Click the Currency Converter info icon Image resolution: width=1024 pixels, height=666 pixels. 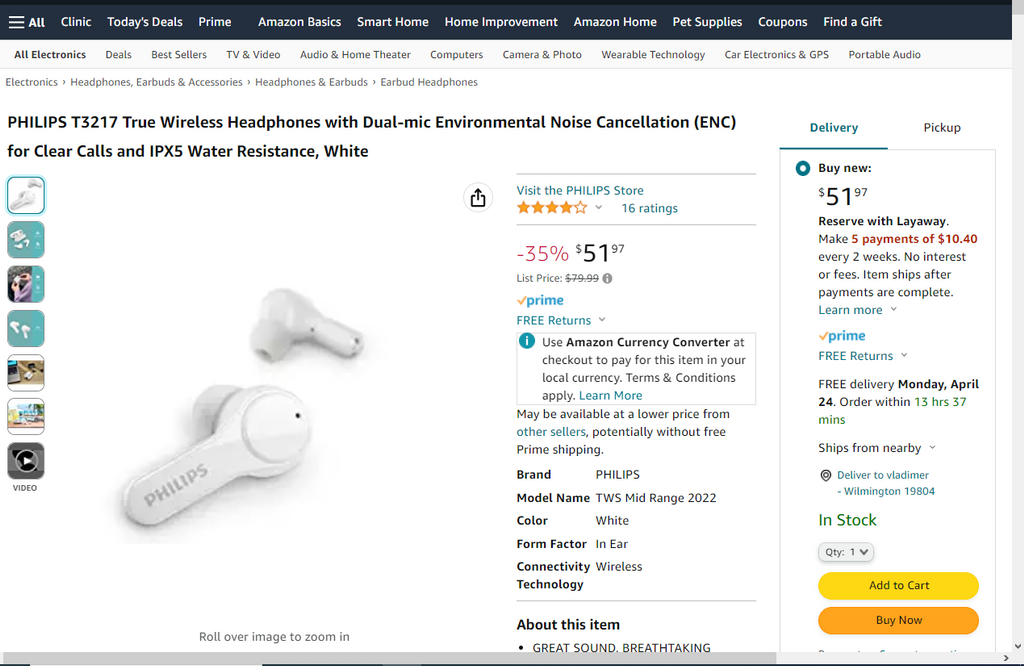(527, 342)
